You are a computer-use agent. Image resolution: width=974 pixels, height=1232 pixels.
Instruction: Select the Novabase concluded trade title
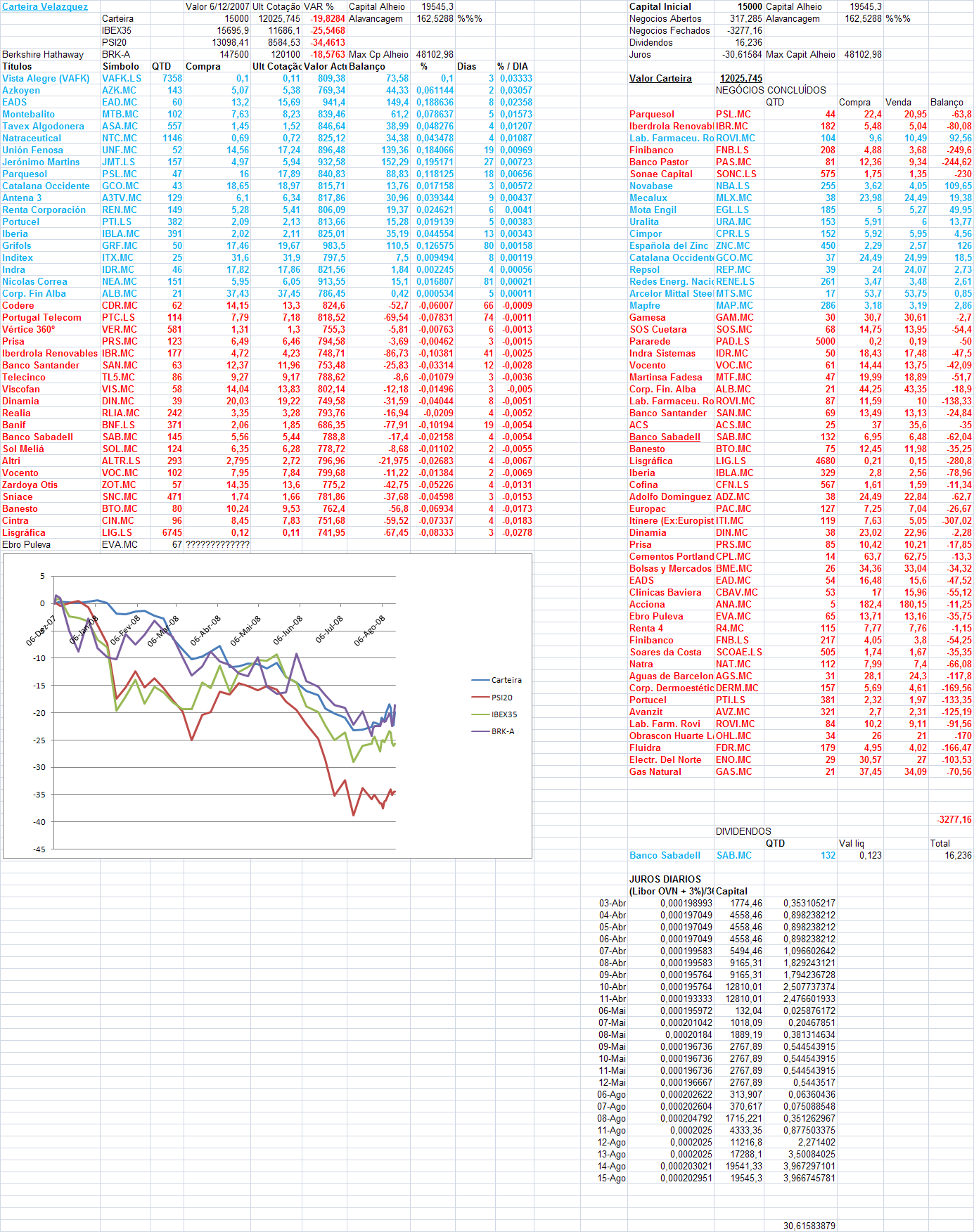coord(651,186)
